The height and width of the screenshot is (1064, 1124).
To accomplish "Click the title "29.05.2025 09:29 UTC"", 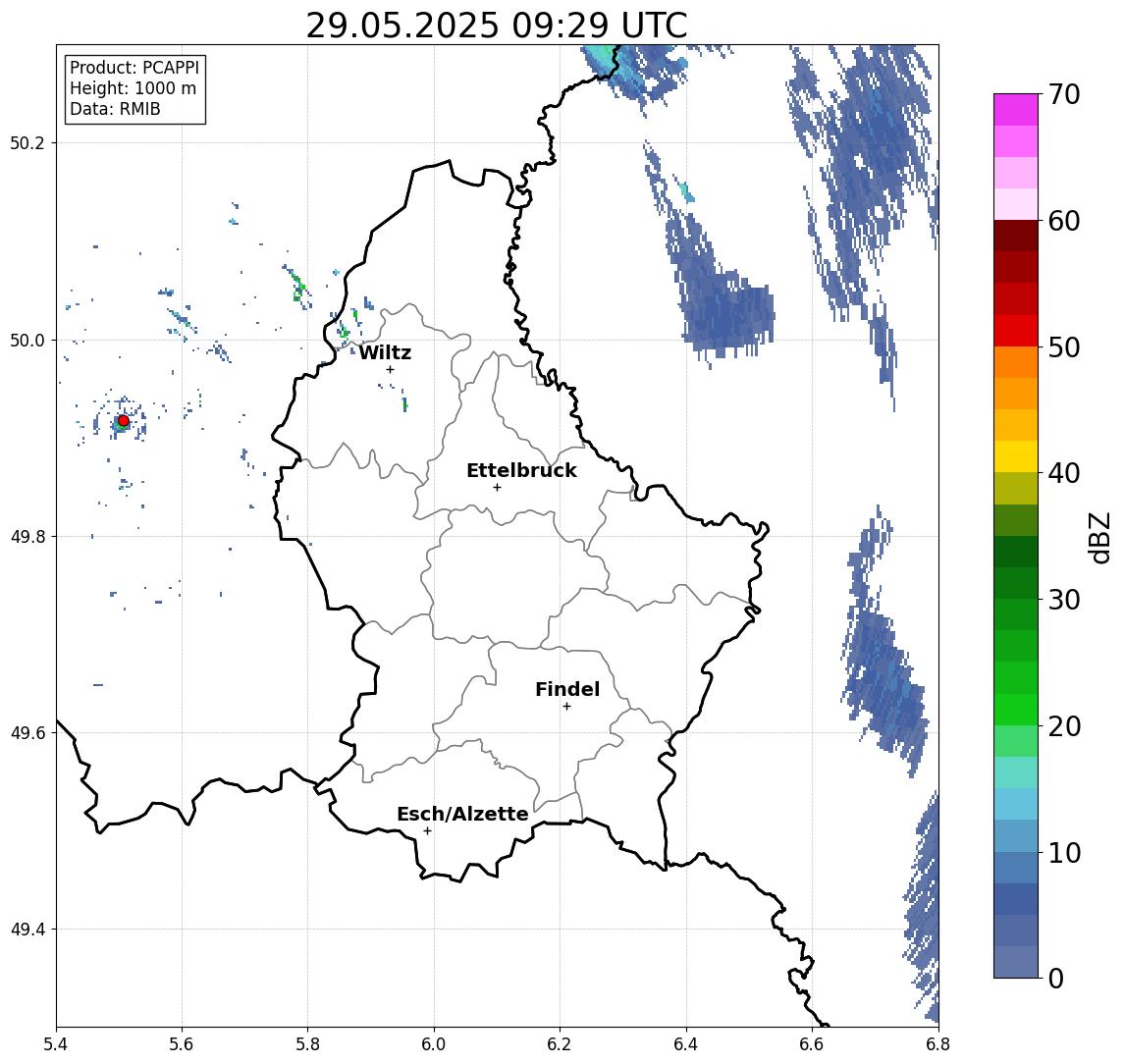I will coord(497,26).
